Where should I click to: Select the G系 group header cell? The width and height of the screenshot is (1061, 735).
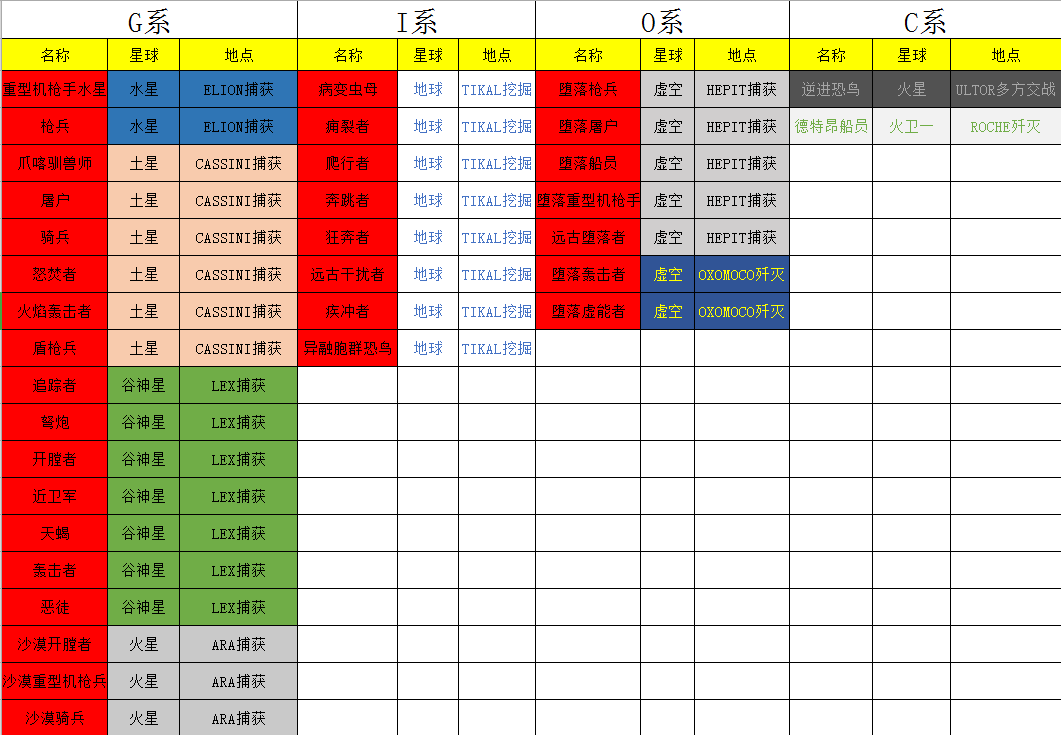150,20
